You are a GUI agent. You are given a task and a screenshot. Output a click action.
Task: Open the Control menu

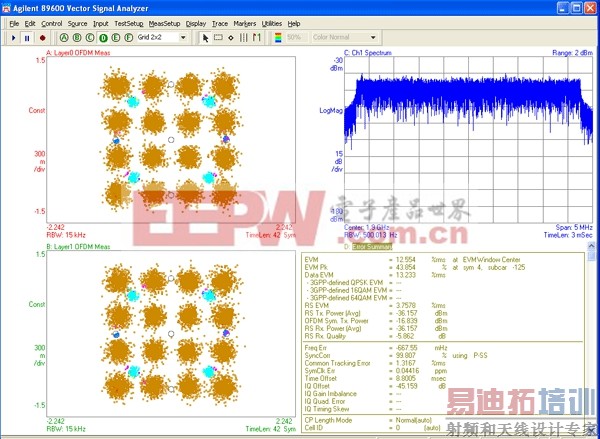click(x=52, y=24)
